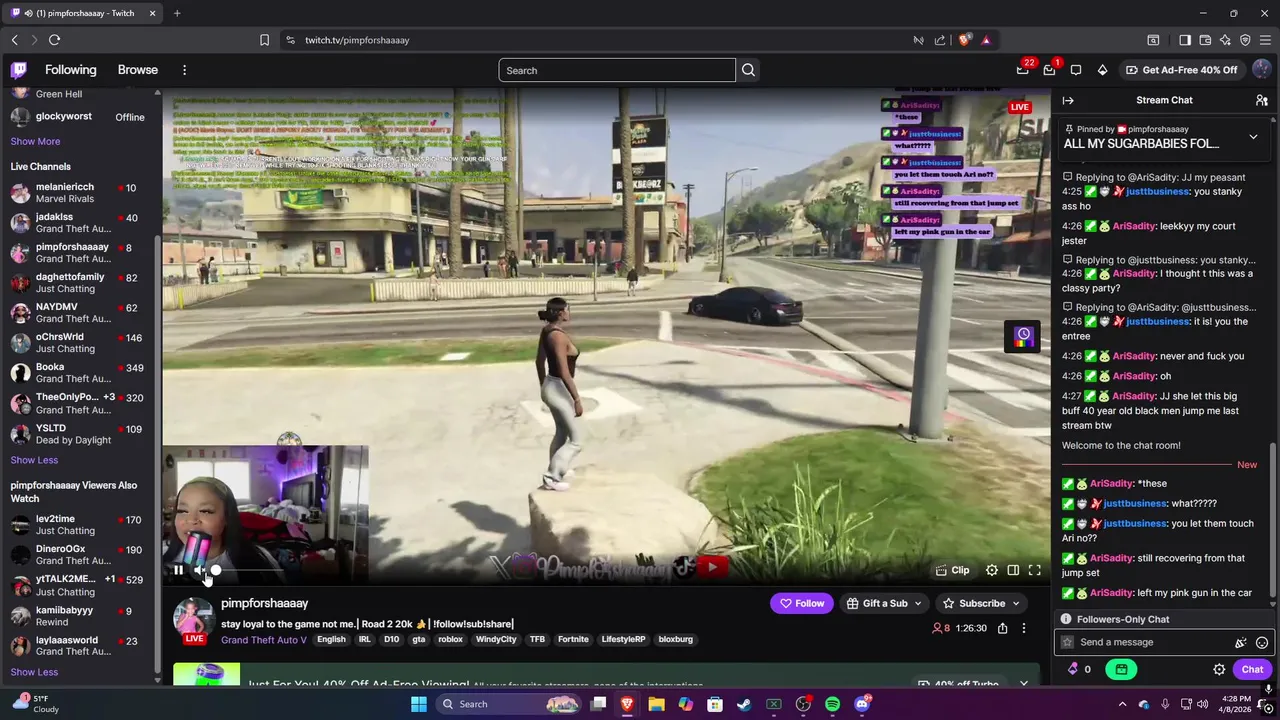Open the Gift a Sub dropdown
Viewport: 1280px width, 720px height.
(884, 603)
